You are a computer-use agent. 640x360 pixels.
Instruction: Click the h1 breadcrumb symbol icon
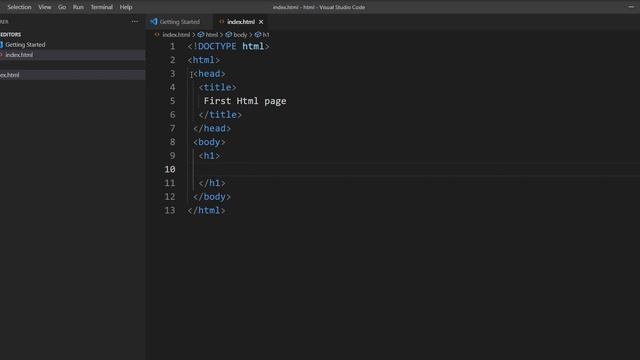point(258,35)
